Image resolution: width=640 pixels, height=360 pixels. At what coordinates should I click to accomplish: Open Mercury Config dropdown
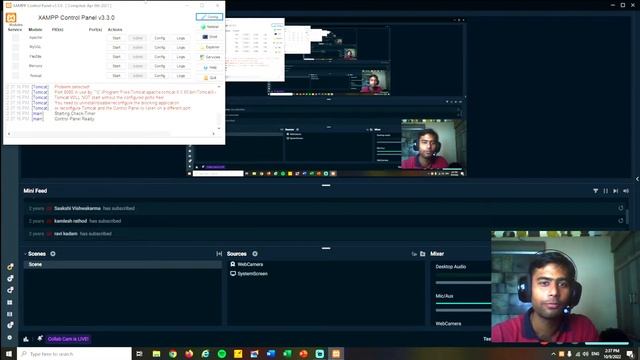pos(160,66)
